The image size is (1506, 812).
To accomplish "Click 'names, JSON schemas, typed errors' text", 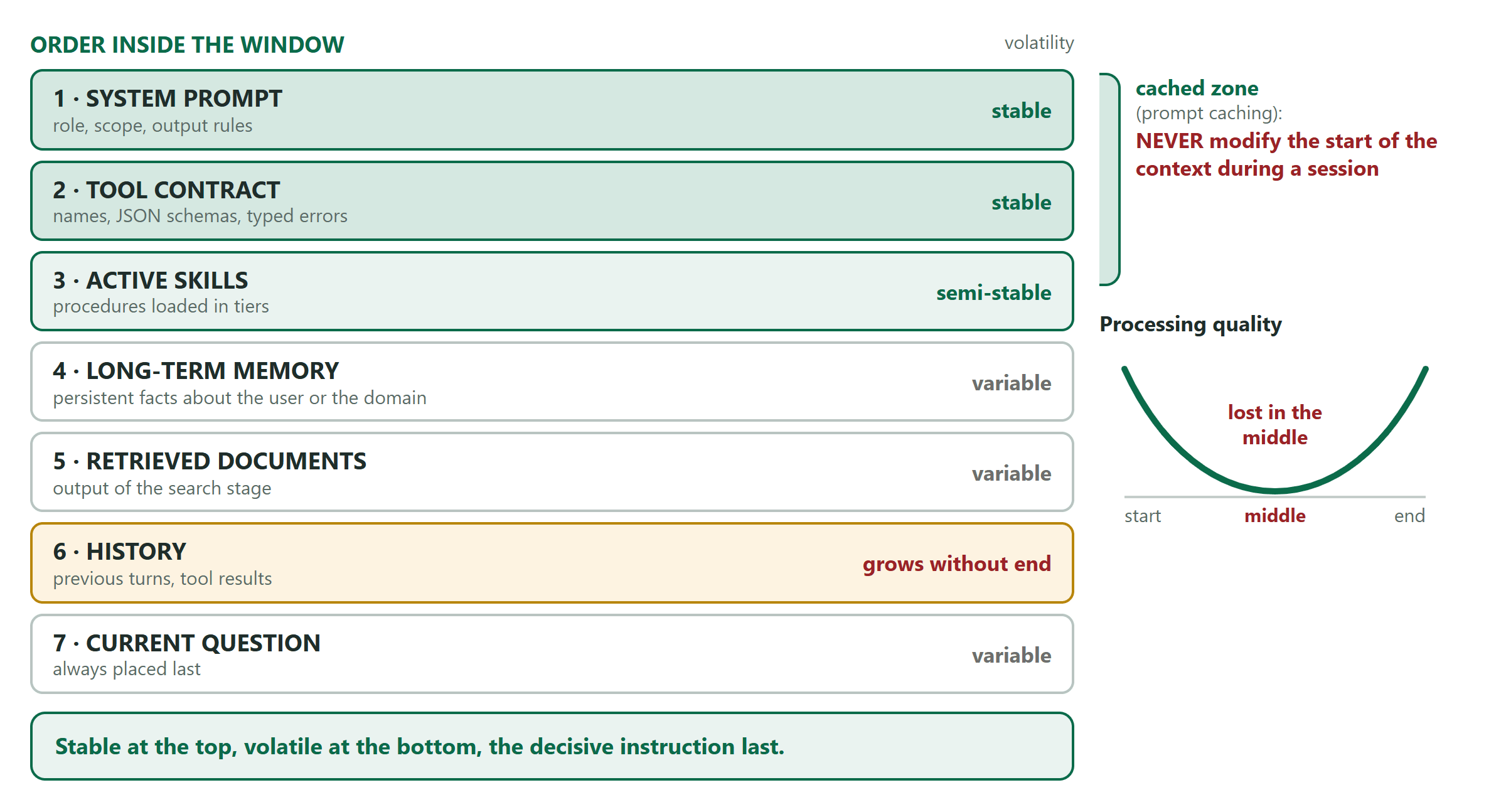I will click(200, 216).
